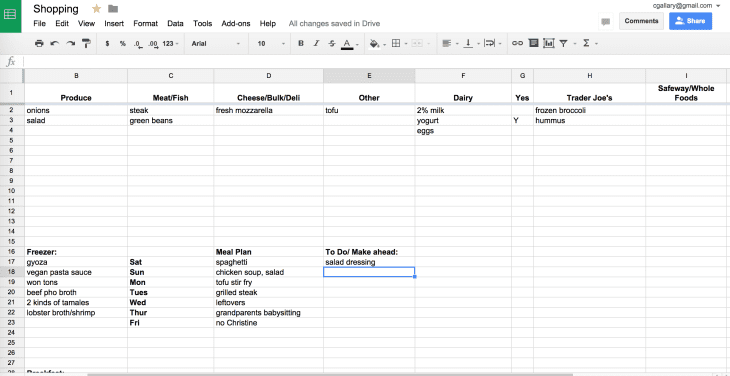
Task: Open the move-to-folder icon
Action: tap(113, 8)
